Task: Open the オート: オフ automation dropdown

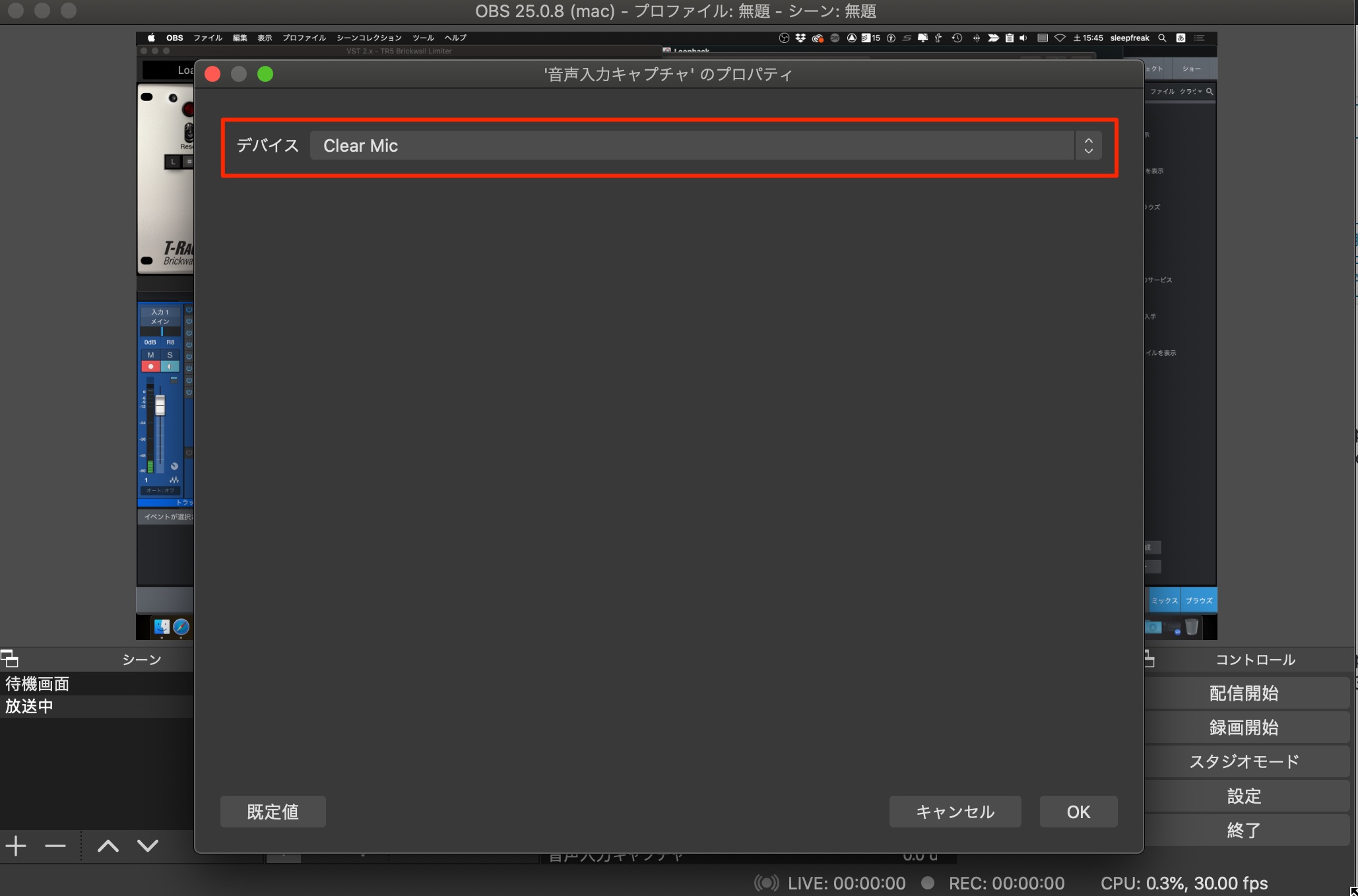Action: [x=160, y=490]
